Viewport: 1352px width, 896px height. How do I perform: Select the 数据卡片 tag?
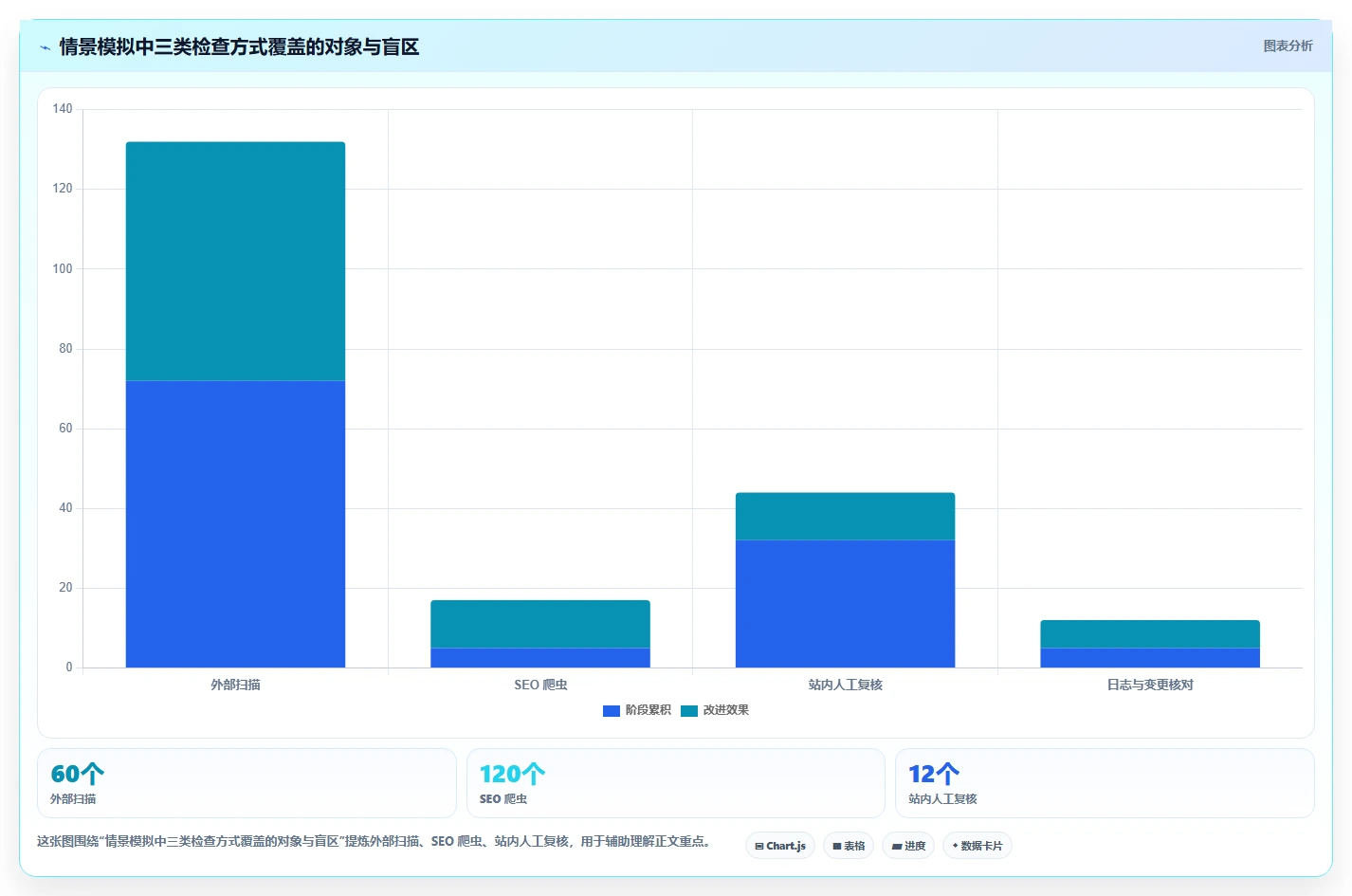pos(977,846)
